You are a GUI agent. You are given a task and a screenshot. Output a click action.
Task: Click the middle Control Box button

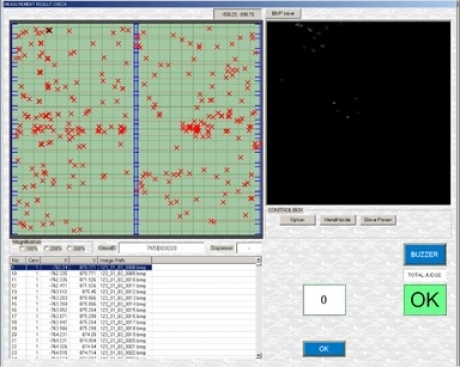(338, 220)
